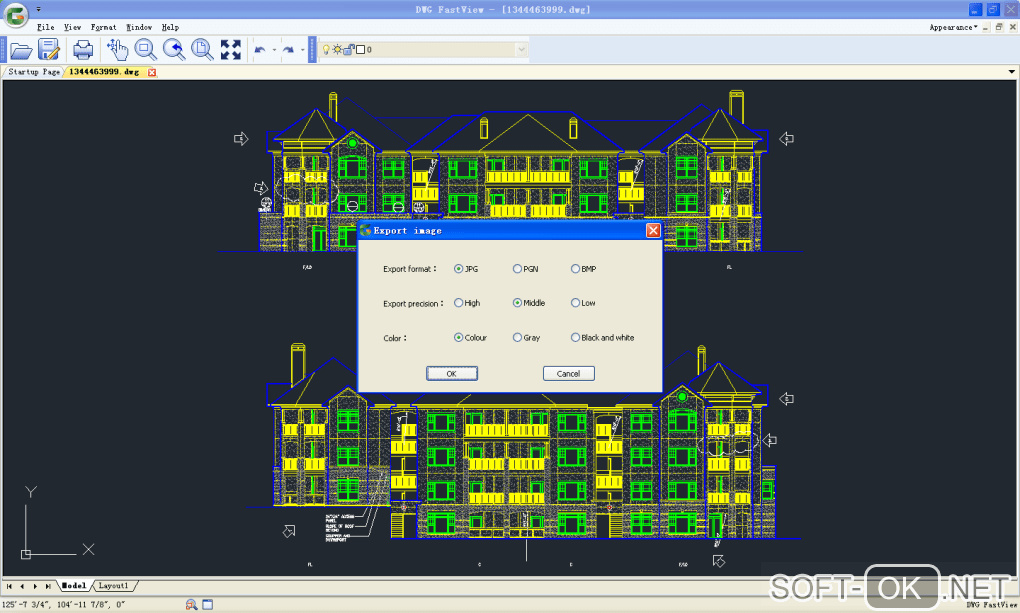This screenshot has width=1020, height=613.
Task: Open the quick access customize arrow beside the logo
Action: point(38,9)
